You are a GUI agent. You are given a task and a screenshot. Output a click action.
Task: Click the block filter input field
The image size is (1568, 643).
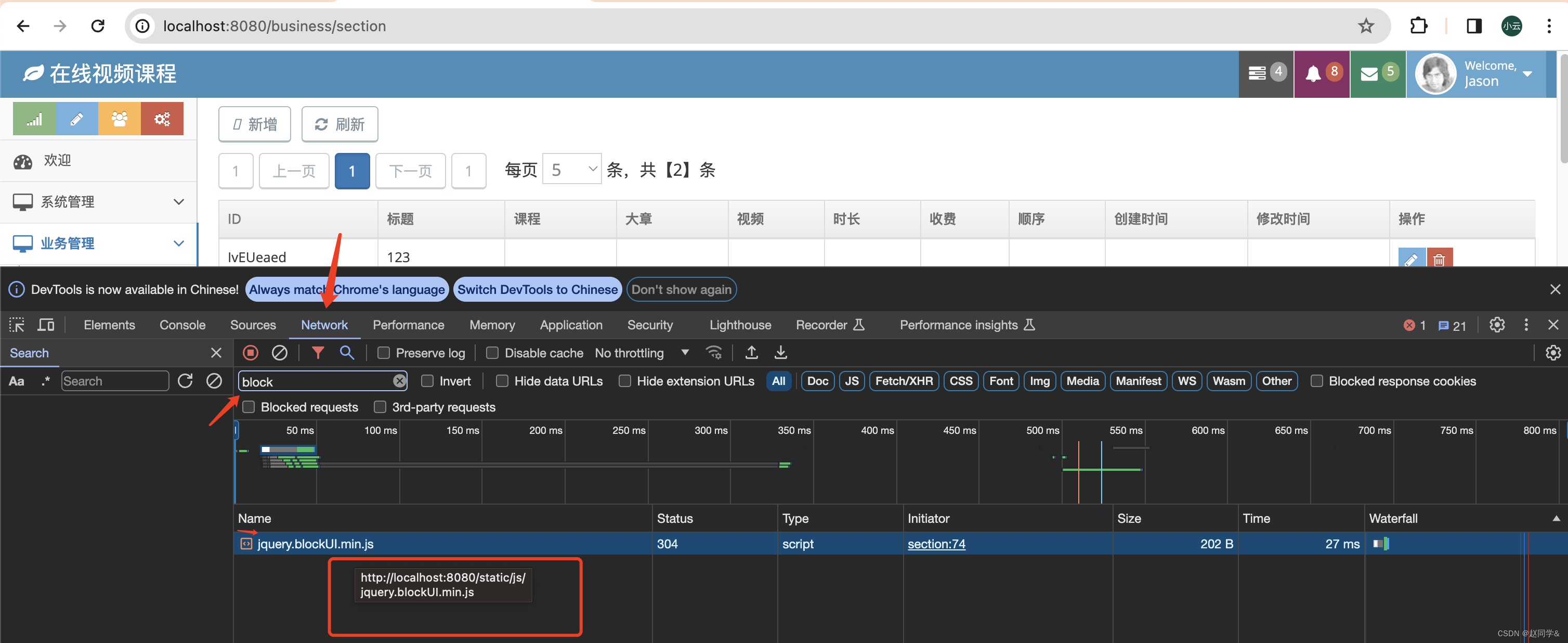[x=316, y=381]
